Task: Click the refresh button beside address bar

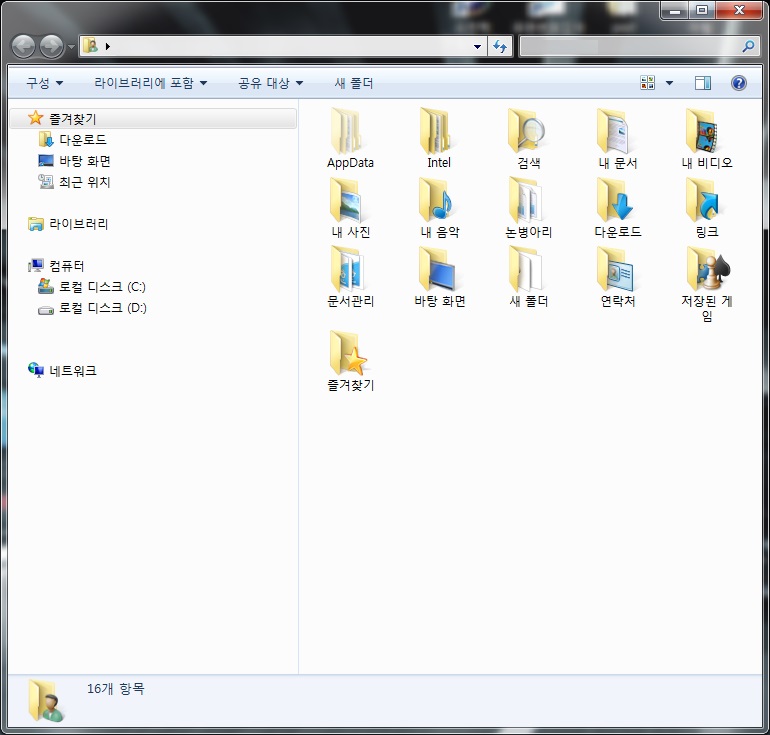Action: (x=500, y=47)
